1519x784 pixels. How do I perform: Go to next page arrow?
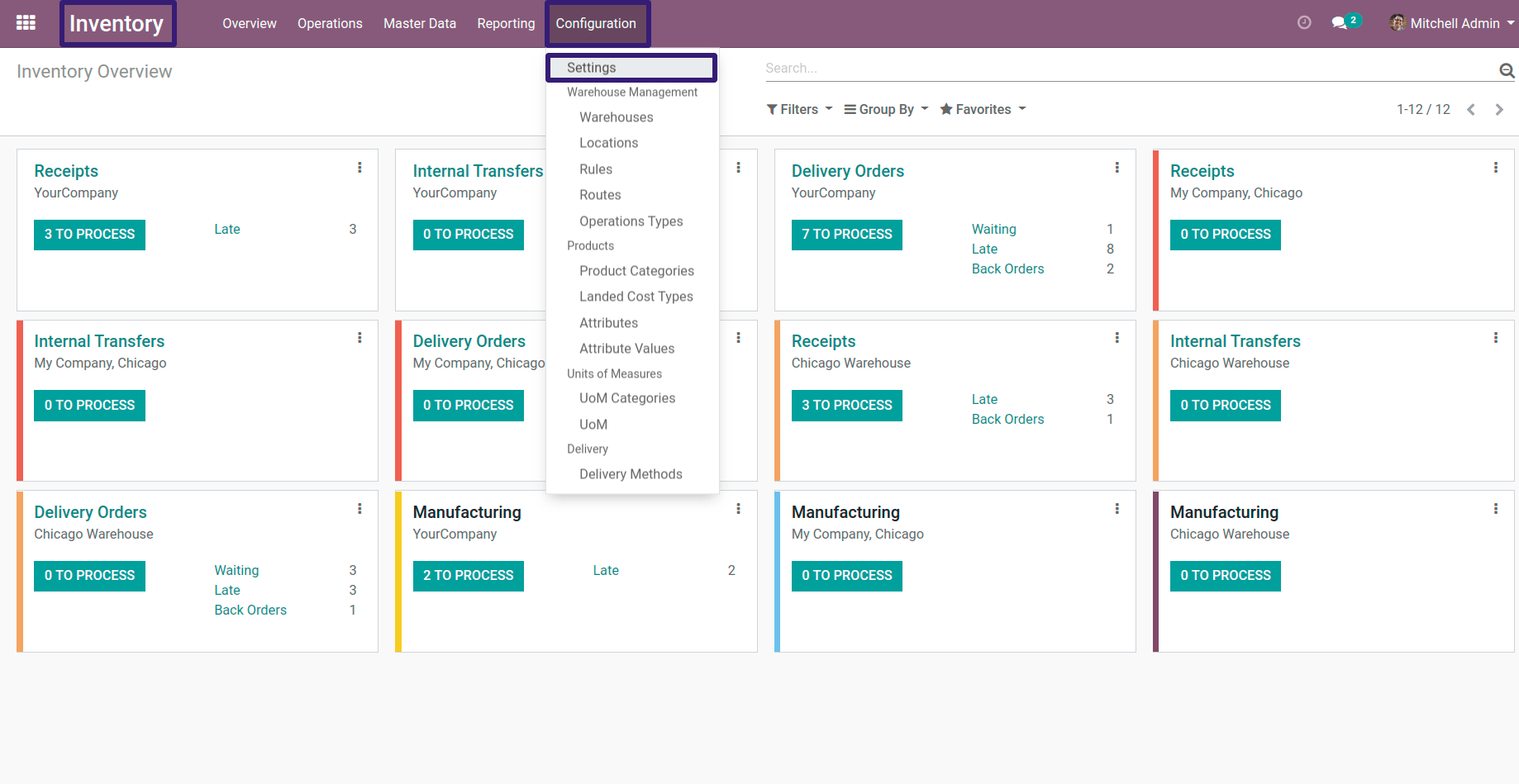coord(1499,110)
